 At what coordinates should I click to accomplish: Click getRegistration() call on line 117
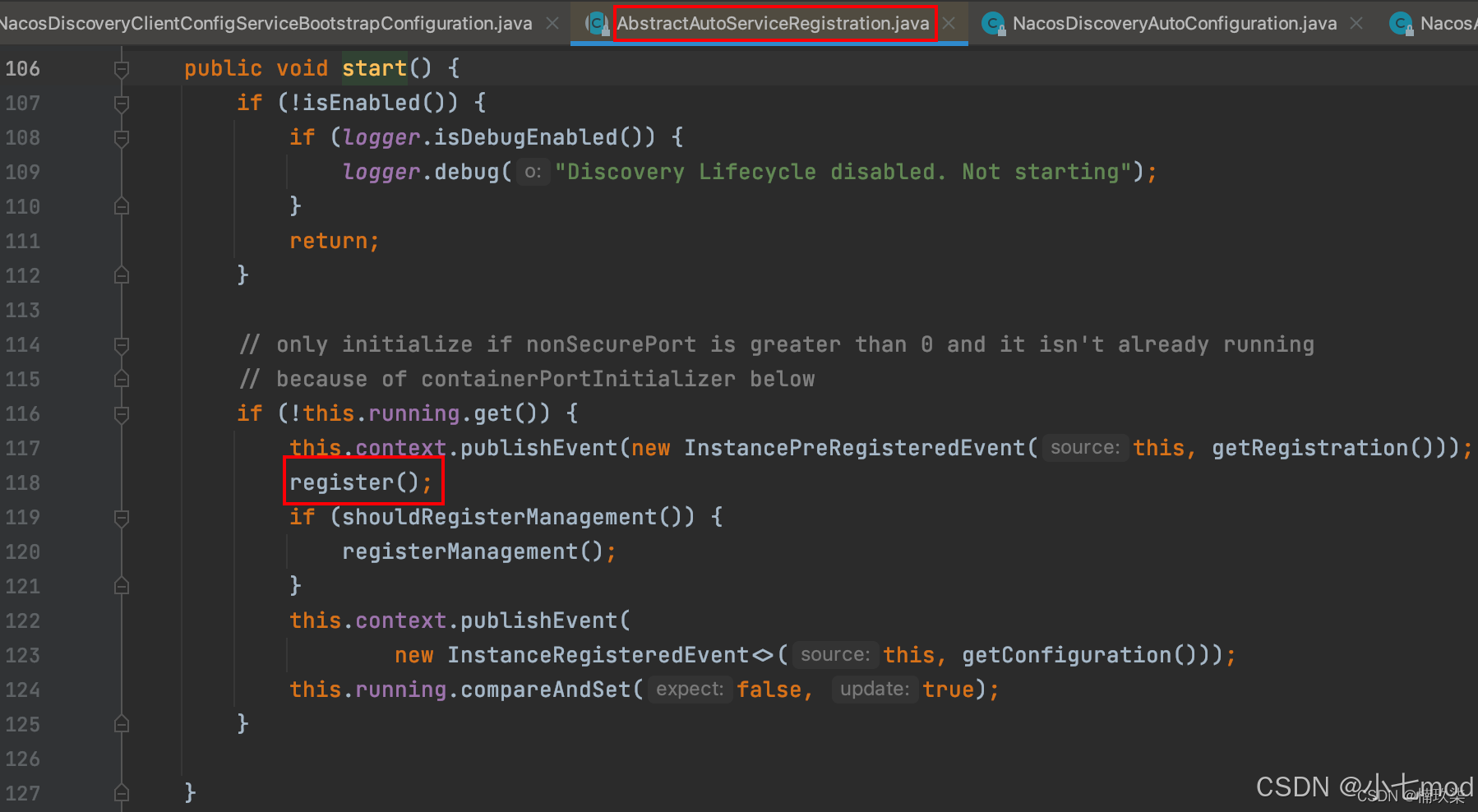point(1323,448)
